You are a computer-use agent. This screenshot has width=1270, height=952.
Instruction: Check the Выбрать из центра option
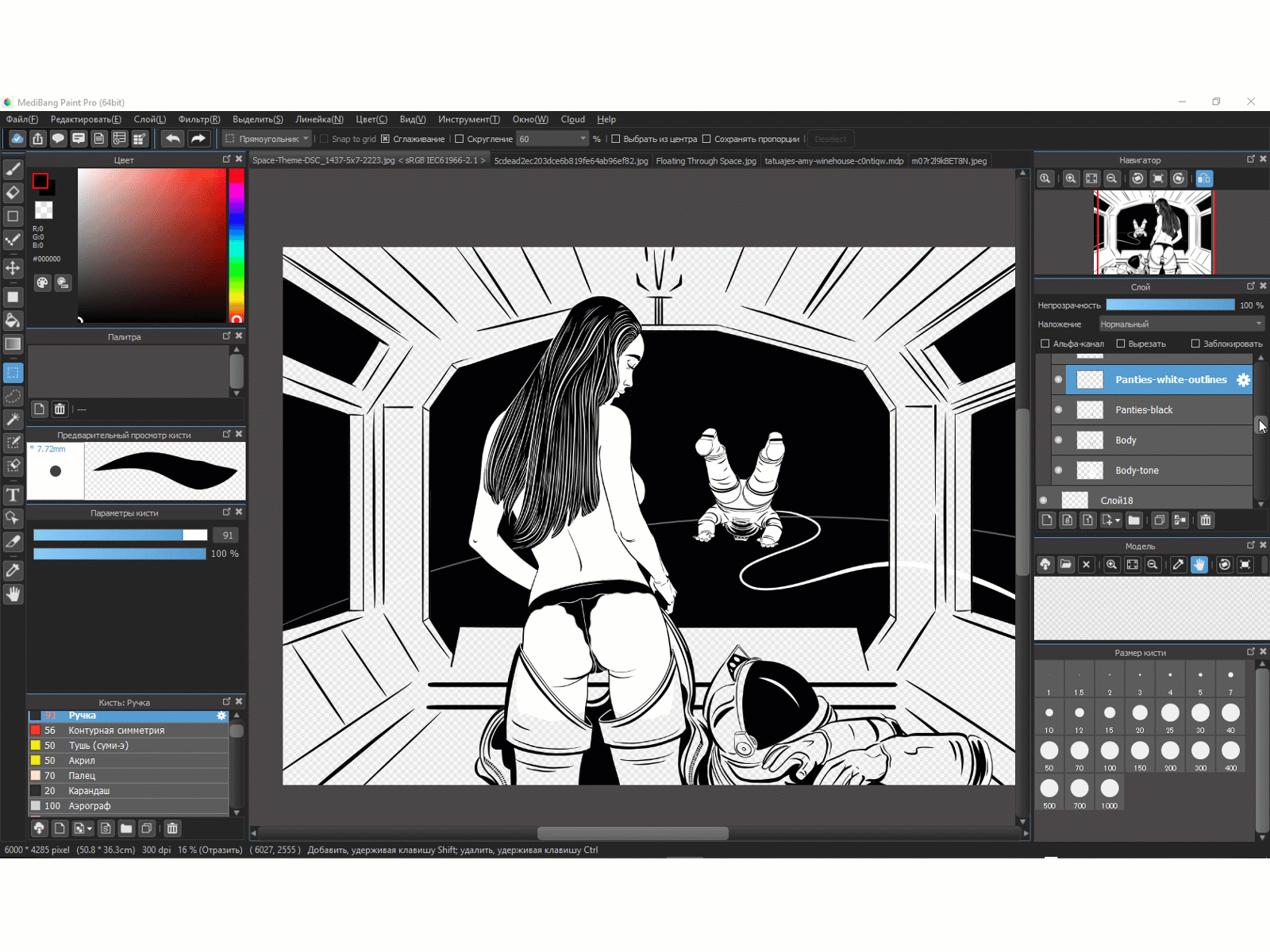click(x=615, y=139)
